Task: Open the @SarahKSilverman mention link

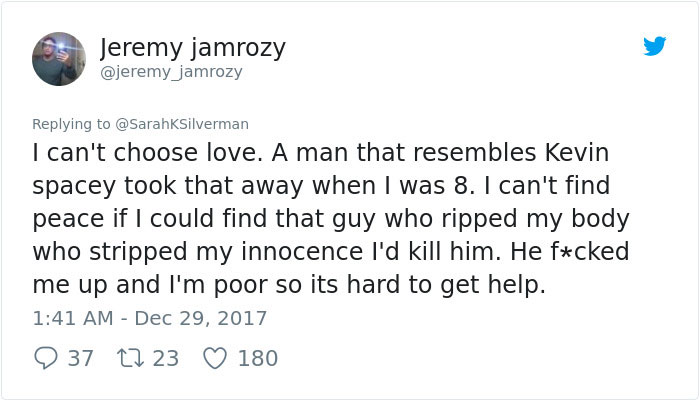Action: point(183,124)
